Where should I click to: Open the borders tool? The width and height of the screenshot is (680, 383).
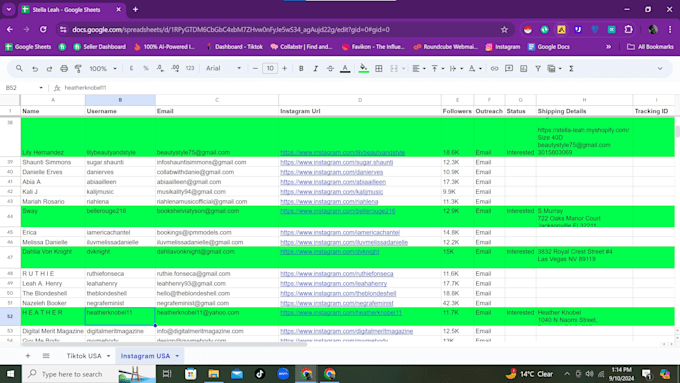click(379, 69)
